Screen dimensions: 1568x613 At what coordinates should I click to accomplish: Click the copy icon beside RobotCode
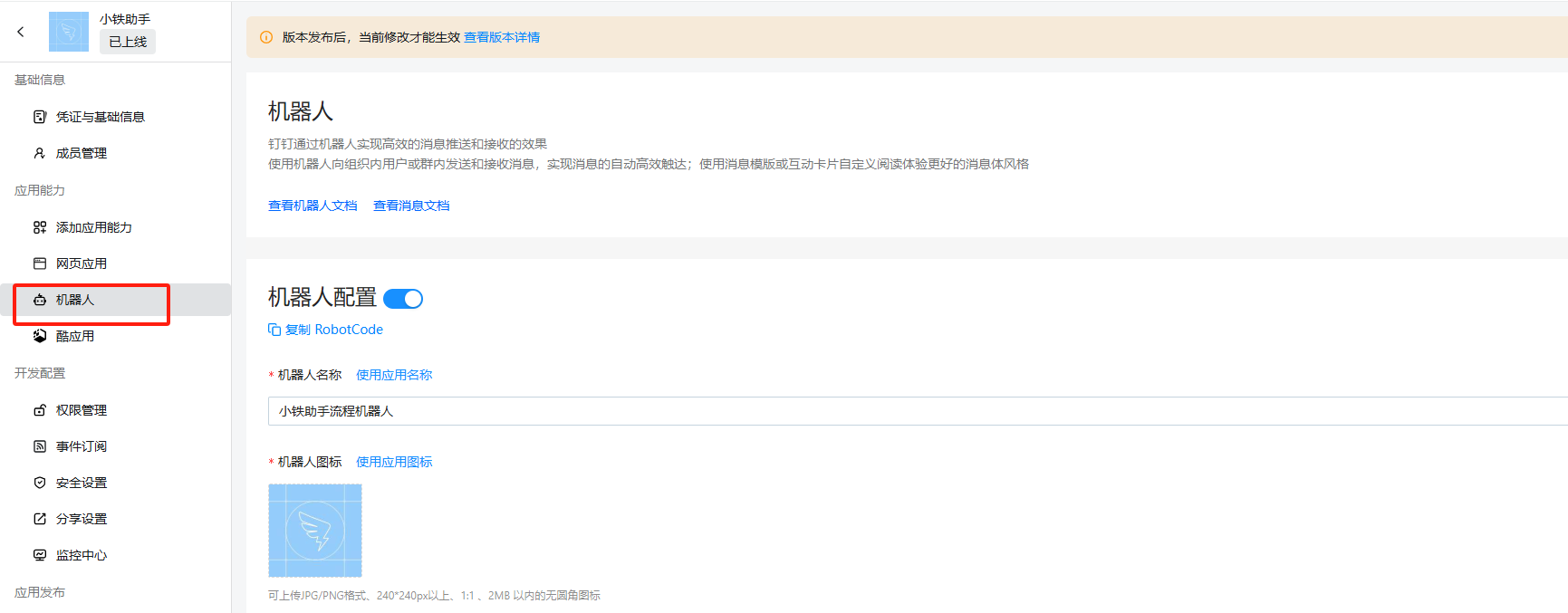274,330
